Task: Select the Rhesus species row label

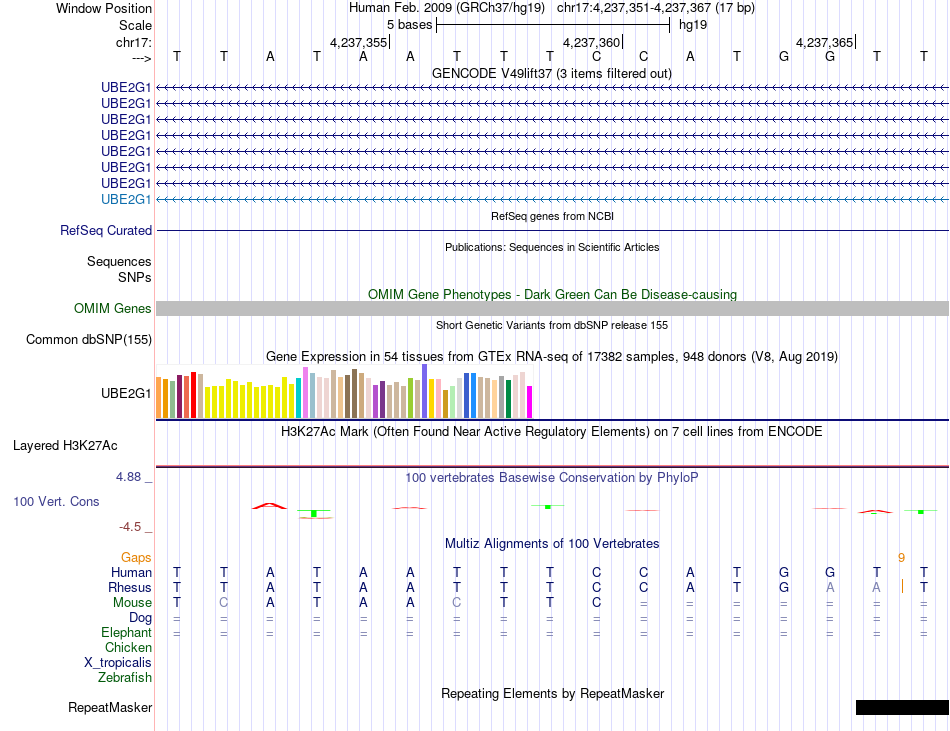Action: tap(130, 587)
